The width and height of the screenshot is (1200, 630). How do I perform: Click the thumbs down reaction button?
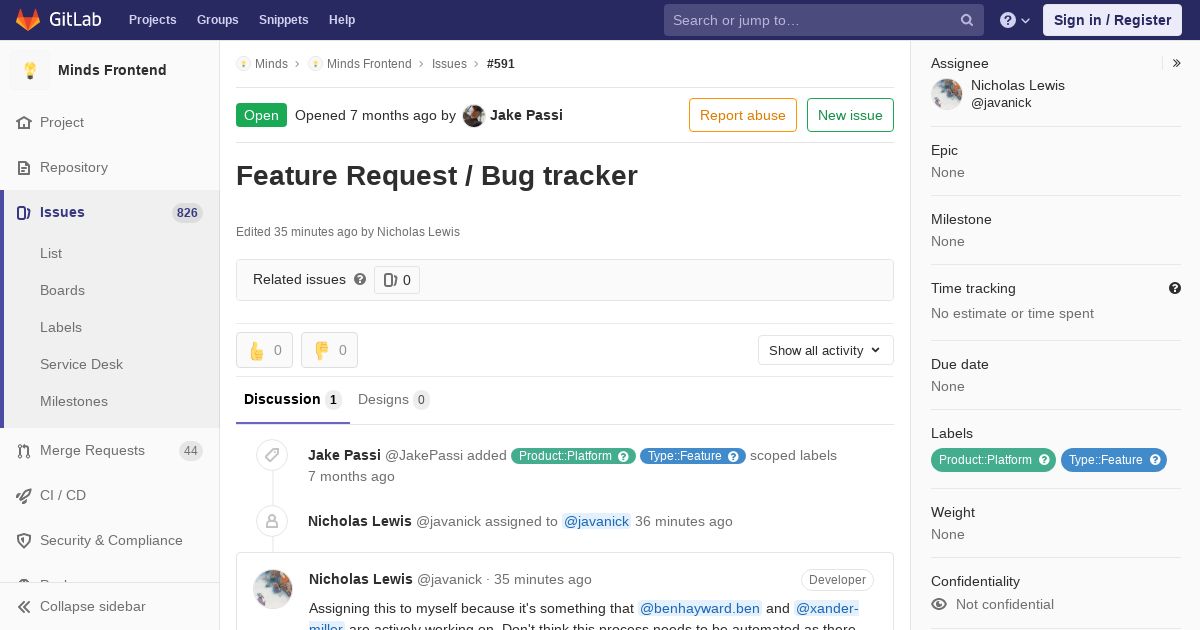tap(329, 350)
